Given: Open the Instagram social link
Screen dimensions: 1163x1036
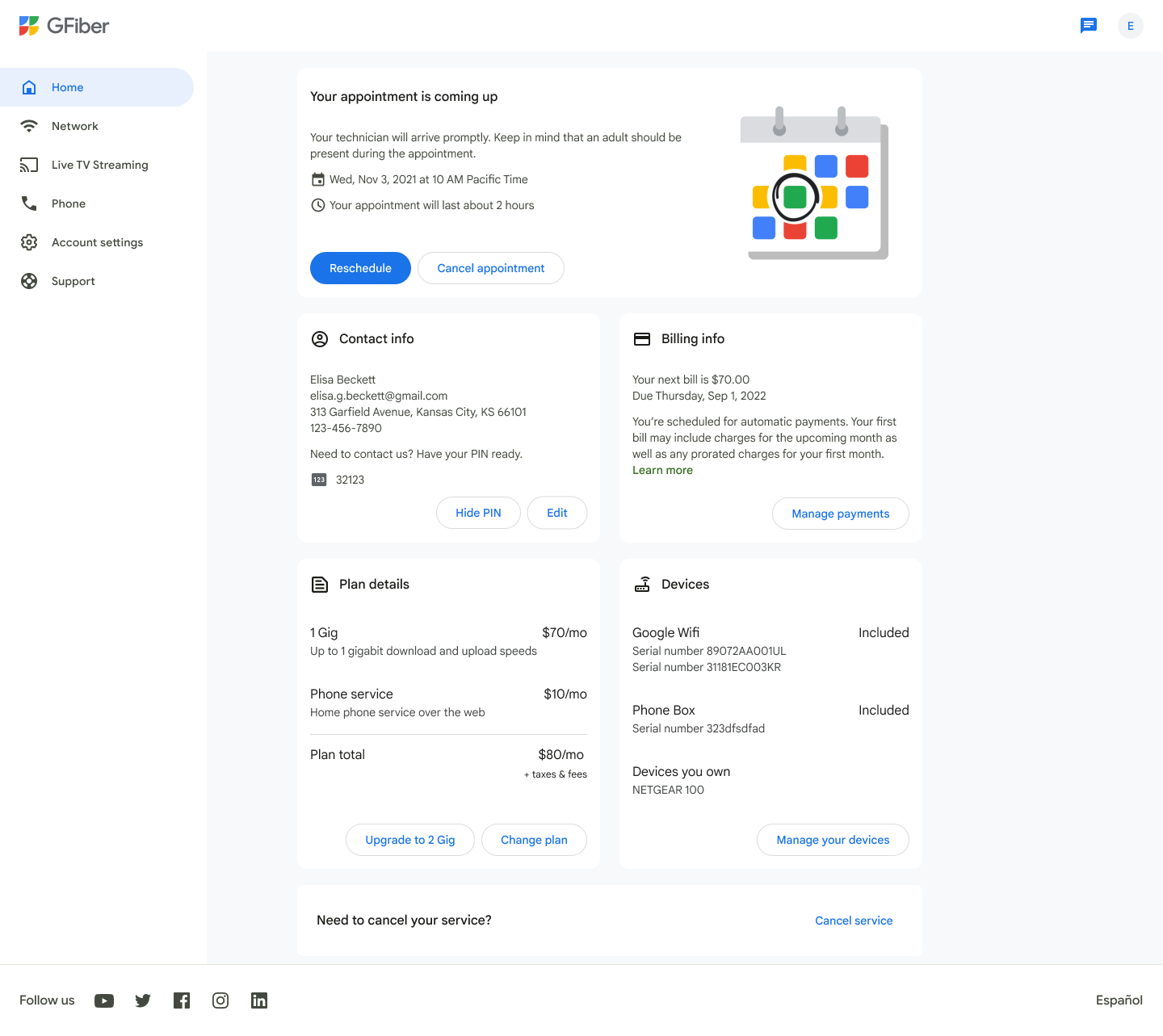Looking at the screenshot, I should coord(220,1000).
